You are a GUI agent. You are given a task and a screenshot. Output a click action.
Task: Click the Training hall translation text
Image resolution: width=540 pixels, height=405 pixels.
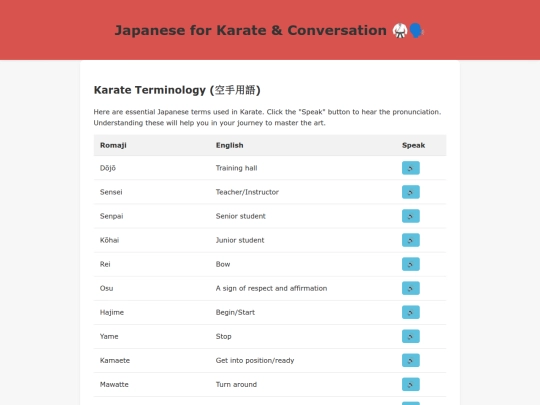[236, 168]
